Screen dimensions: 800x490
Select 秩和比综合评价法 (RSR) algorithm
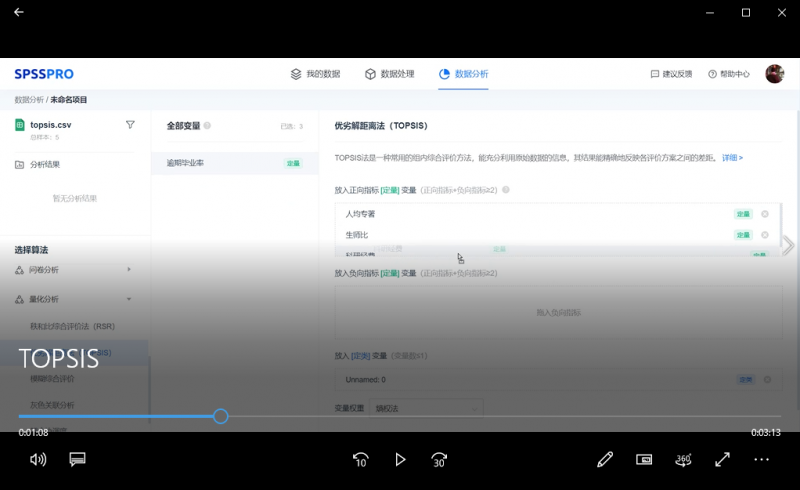pyautogui.click(x=72, y=326)
